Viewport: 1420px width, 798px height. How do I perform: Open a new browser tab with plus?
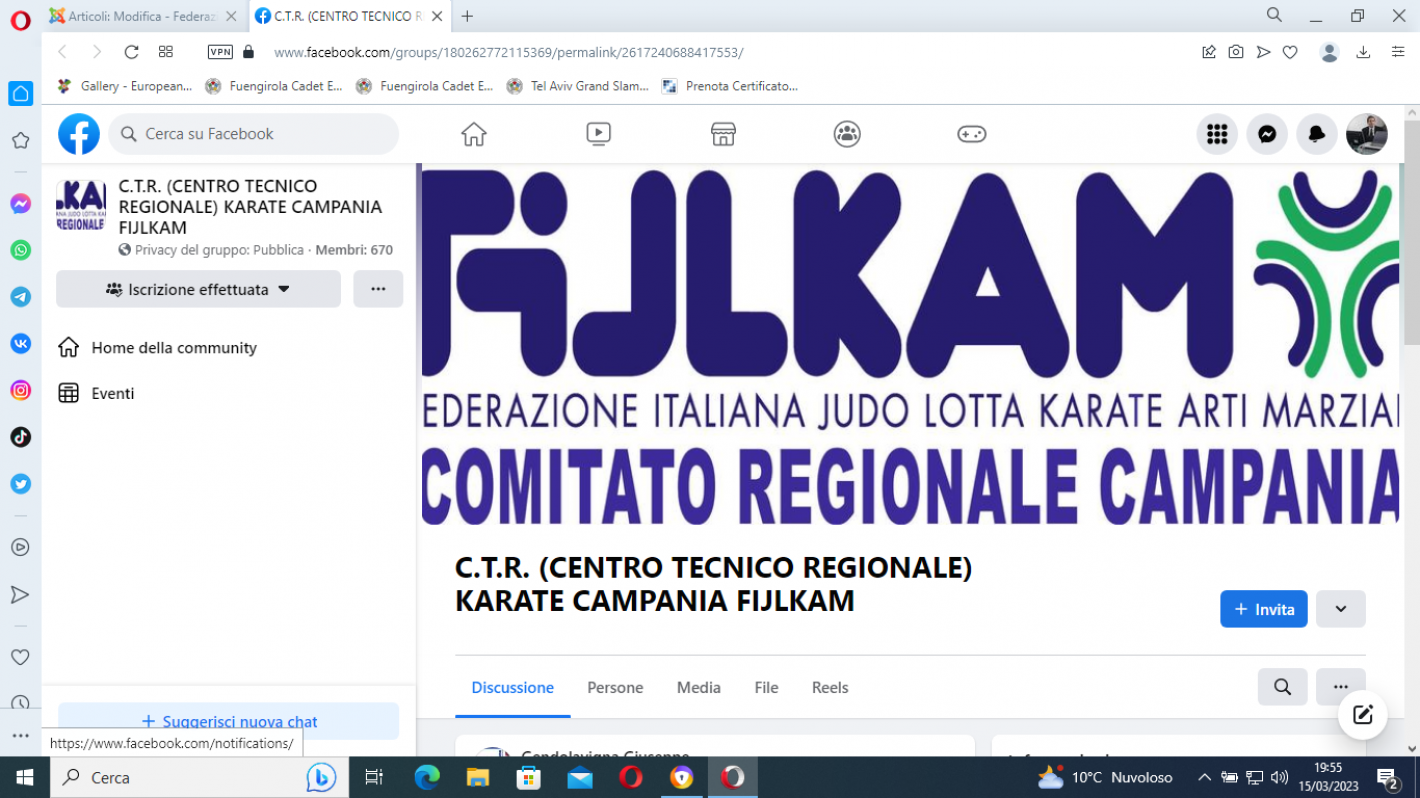coord(467,16)
